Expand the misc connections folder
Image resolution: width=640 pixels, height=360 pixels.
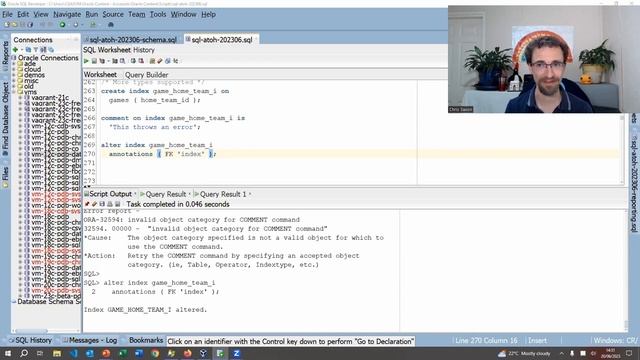pos(14,81)
